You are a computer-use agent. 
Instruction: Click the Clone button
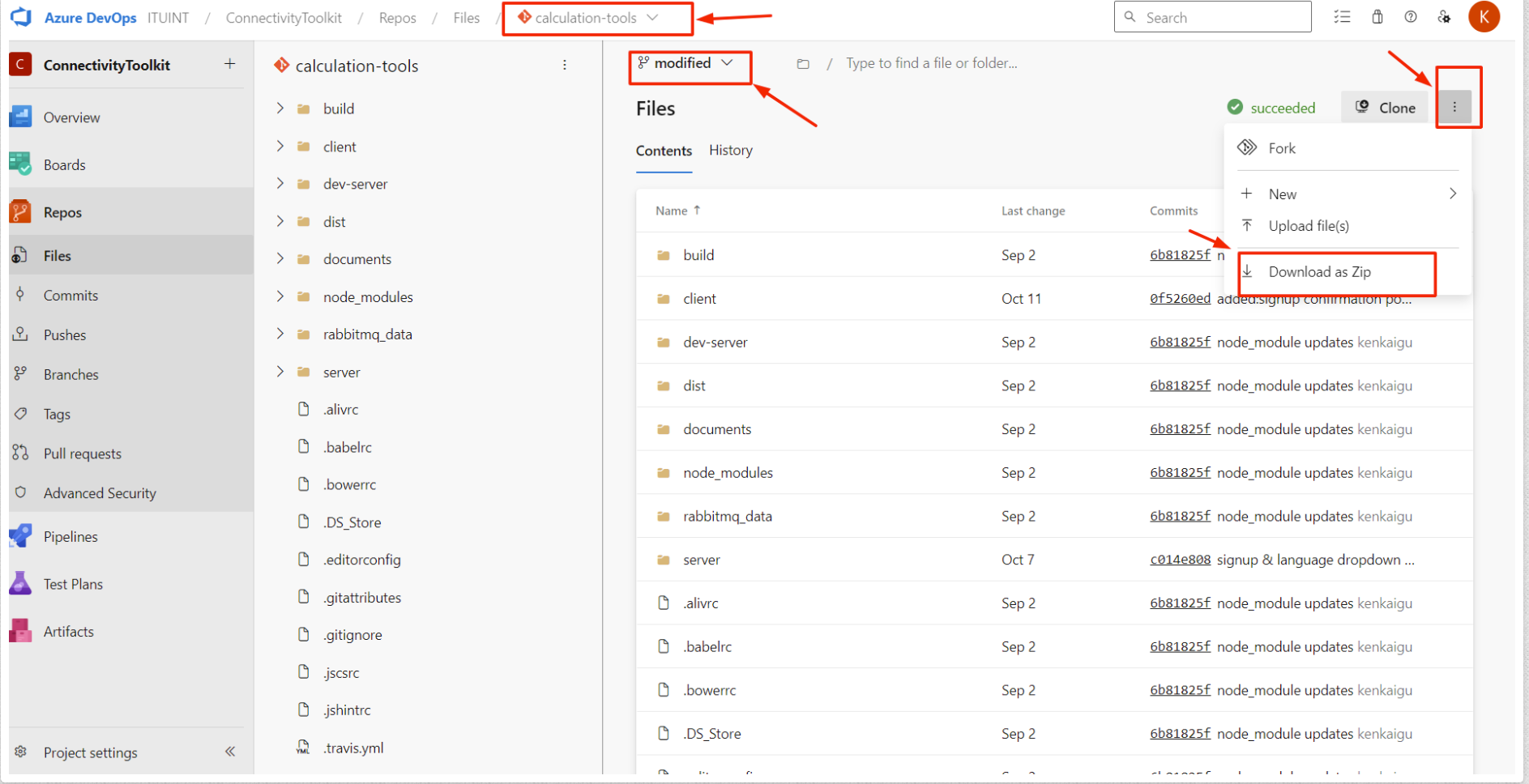pos(1384,107)
